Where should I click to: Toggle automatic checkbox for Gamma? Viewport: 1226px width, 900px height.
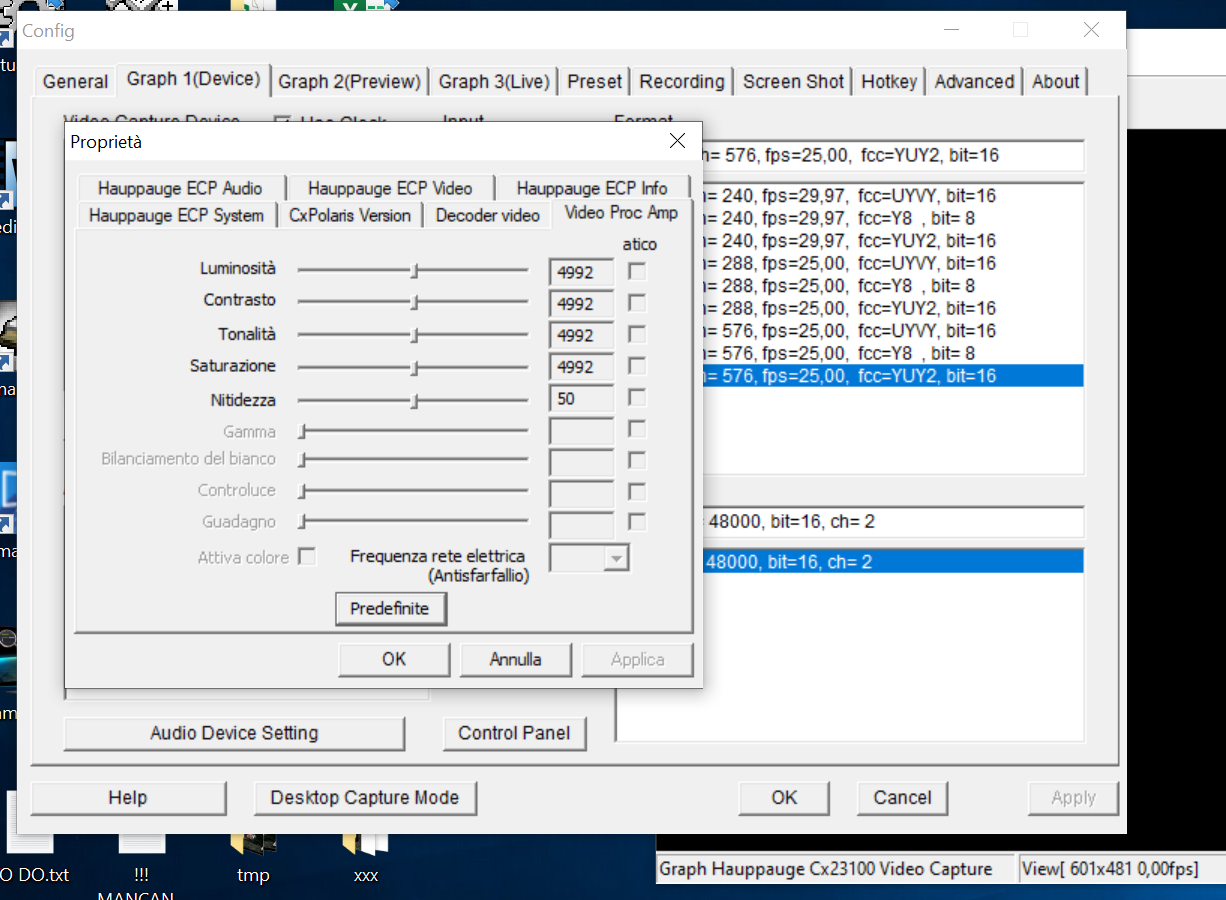(636, 429)
